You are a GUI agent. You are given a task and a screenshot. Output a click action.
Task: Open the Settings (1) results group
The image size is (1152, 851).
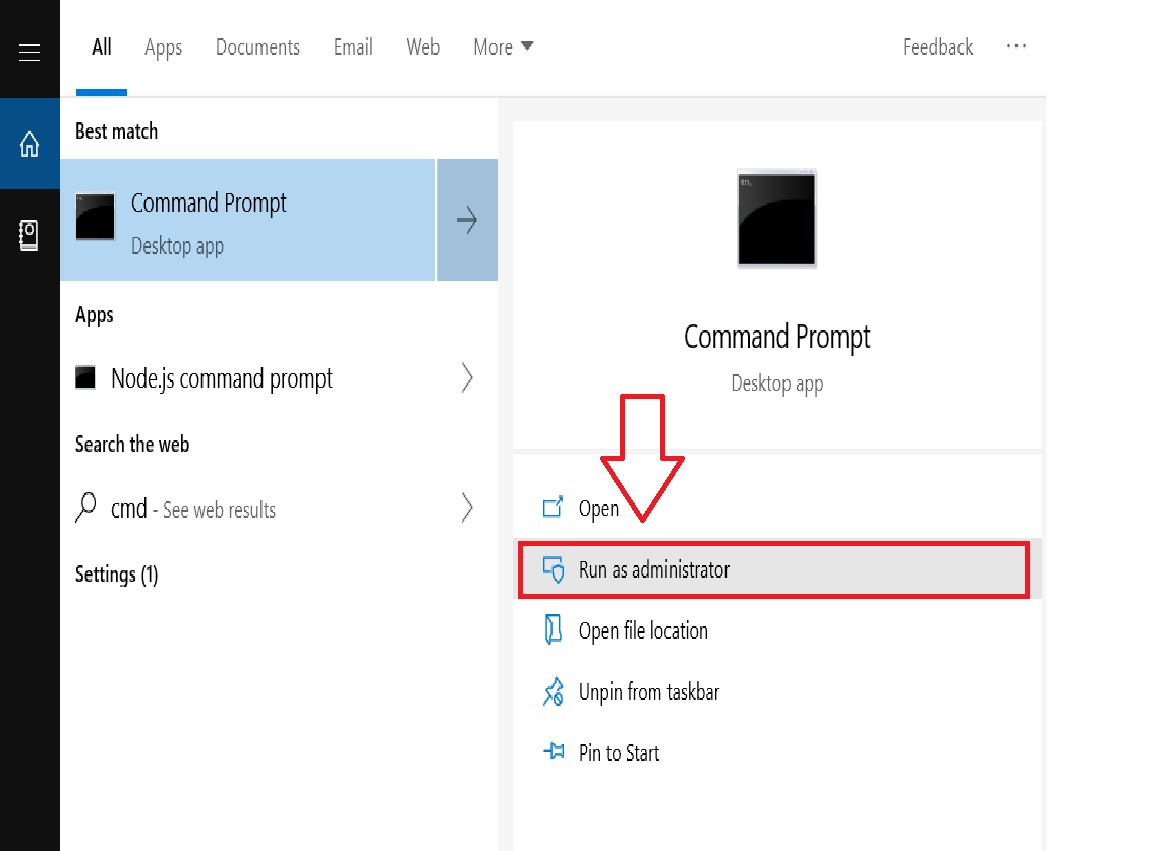click(117, 574)
